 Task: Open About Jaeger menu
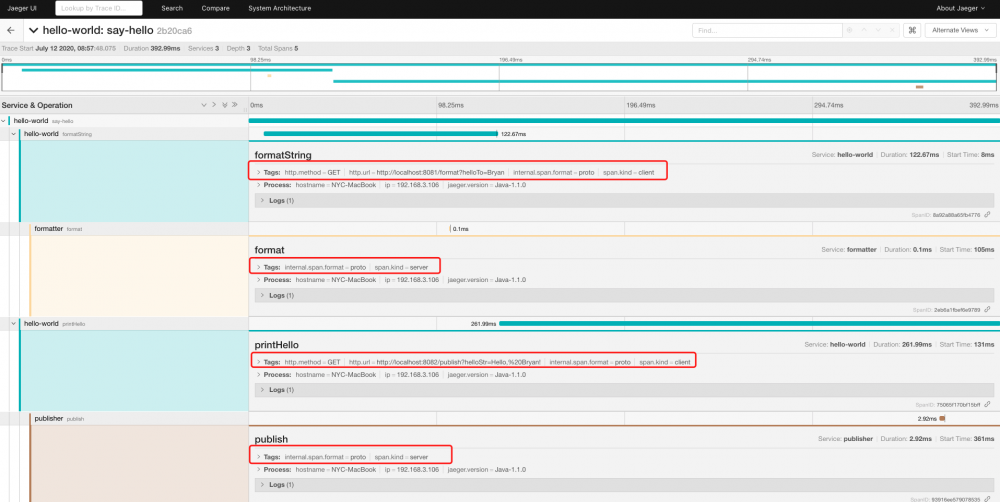coord(962,8)
